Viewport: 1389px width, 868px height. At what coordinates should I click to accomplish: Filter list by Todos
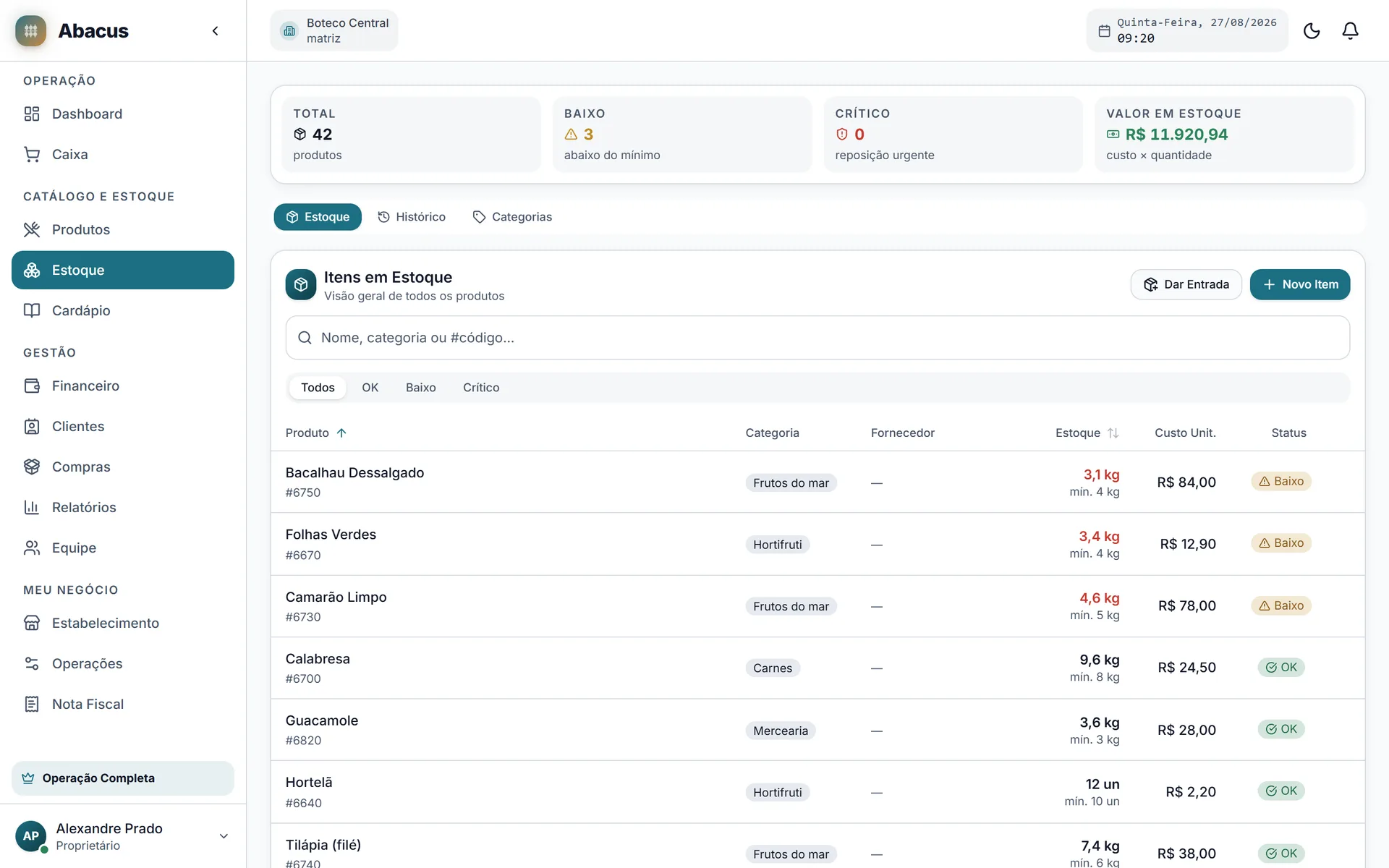pos(318,388)
